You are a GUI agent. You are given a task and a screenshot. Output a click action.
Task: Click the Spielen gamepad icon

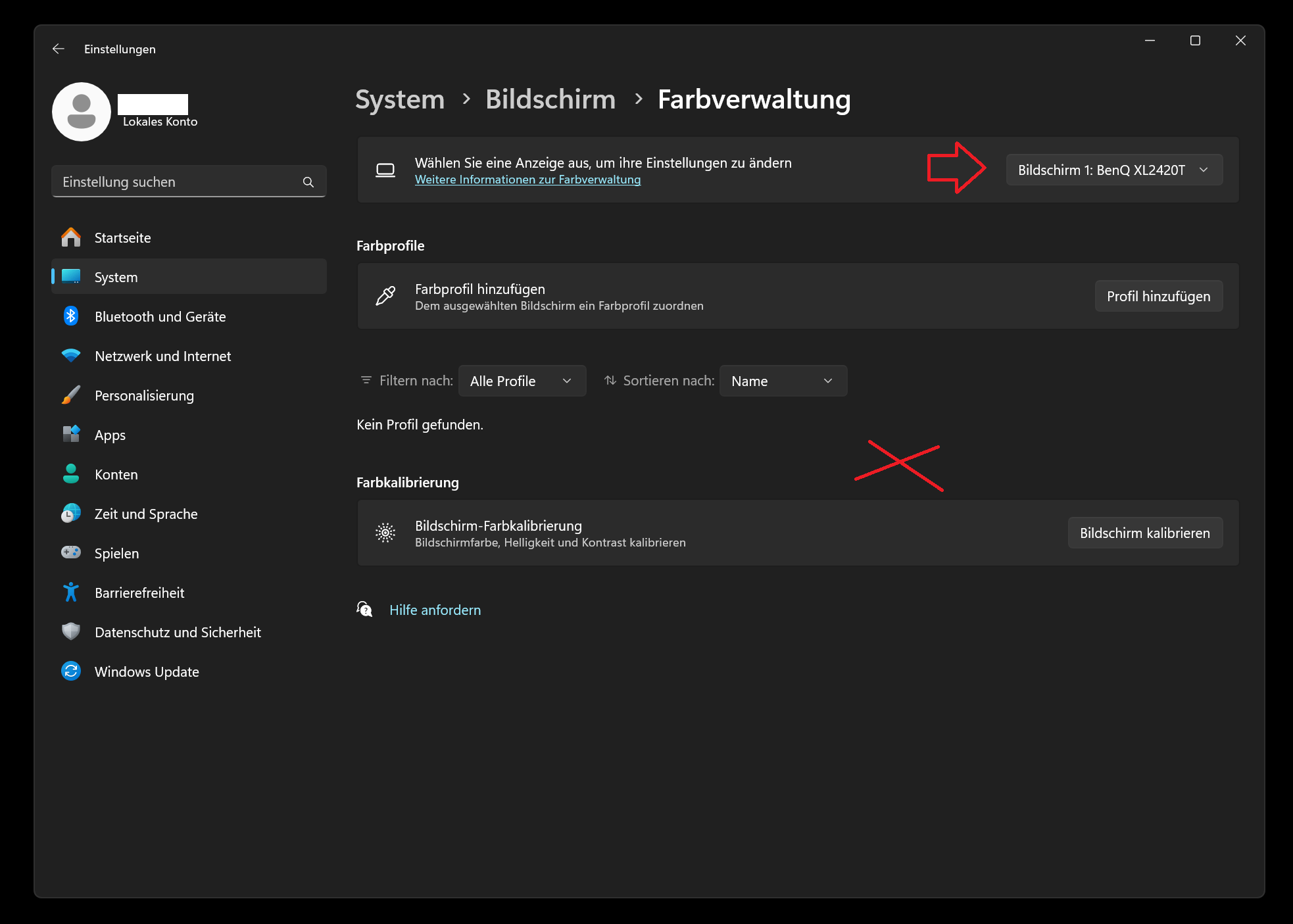coord(71,553)
